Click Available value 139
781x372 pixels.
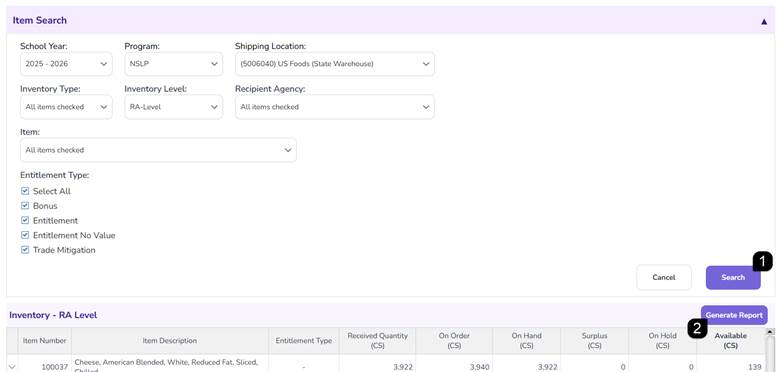click(755, 368)
